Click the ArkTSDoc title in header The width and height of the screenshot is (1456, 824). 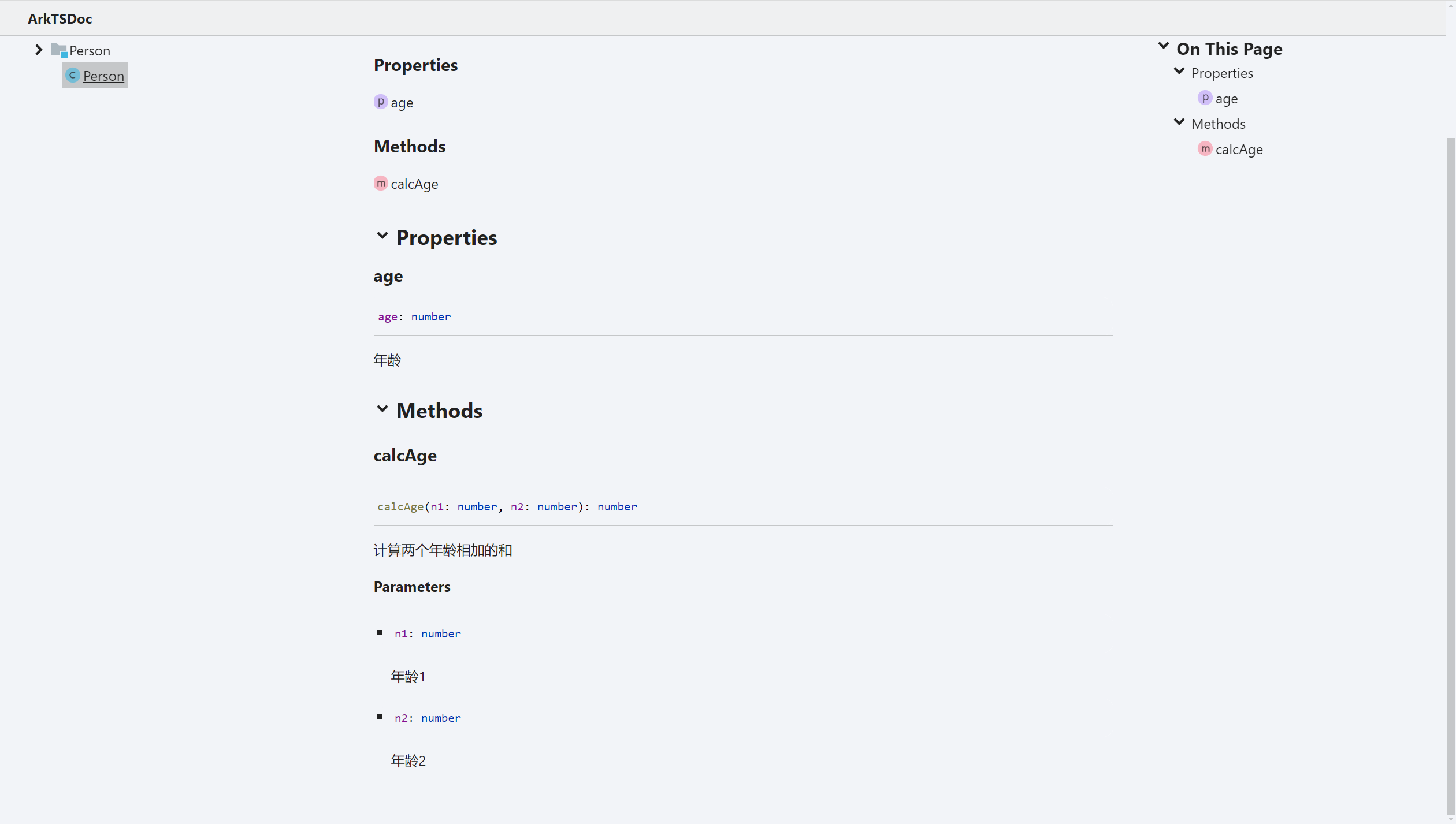point(60,18)
